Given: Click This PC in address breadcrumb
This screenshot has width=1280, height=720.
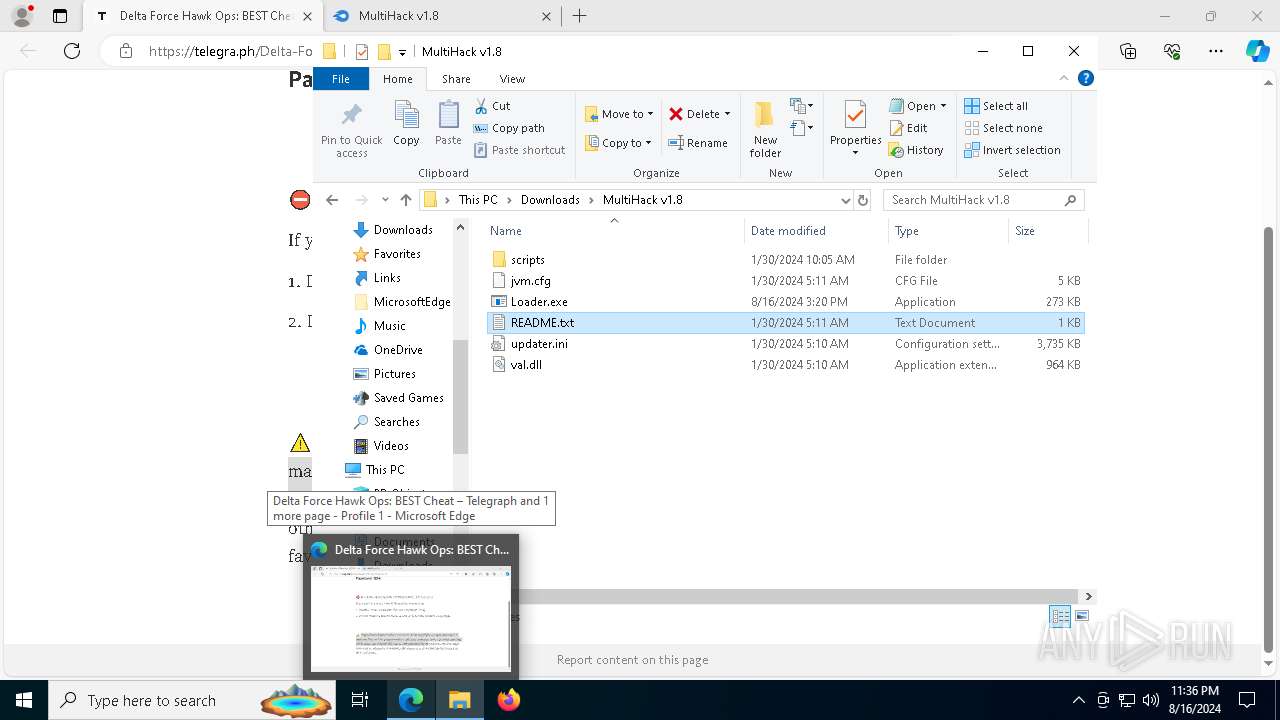Looking at the screenshot, I should pyautogui.click(x=478, y=200).
